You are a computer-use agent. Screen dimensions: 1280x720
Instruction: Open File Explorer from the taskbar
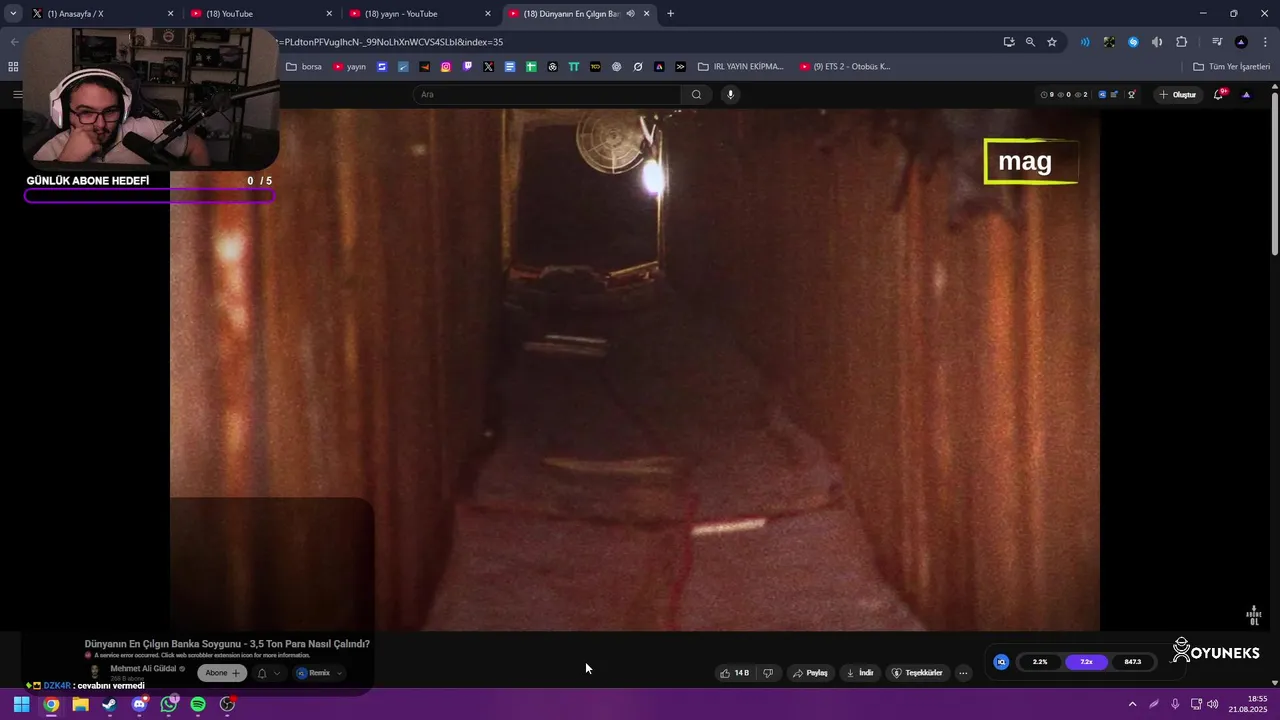(x=80, y=704)
